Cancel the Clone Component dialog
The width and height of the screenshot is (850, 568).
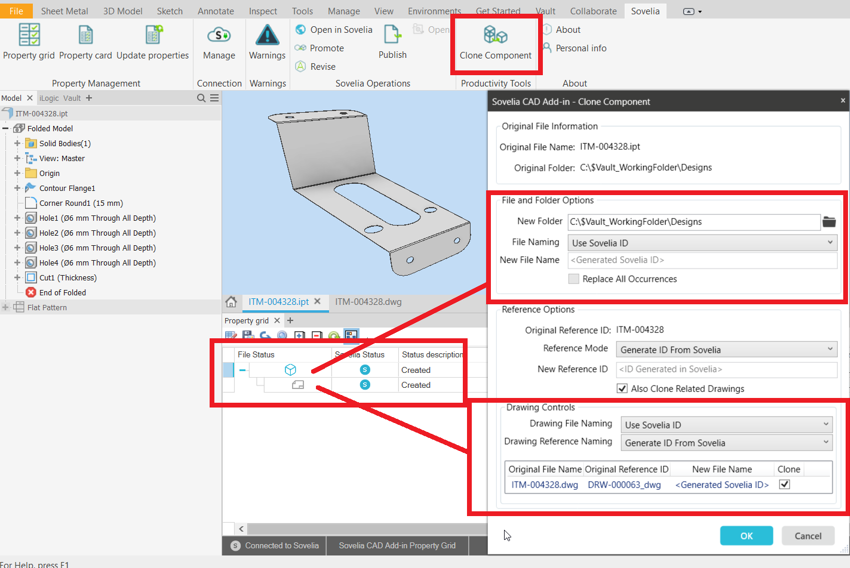pos(808,535)
